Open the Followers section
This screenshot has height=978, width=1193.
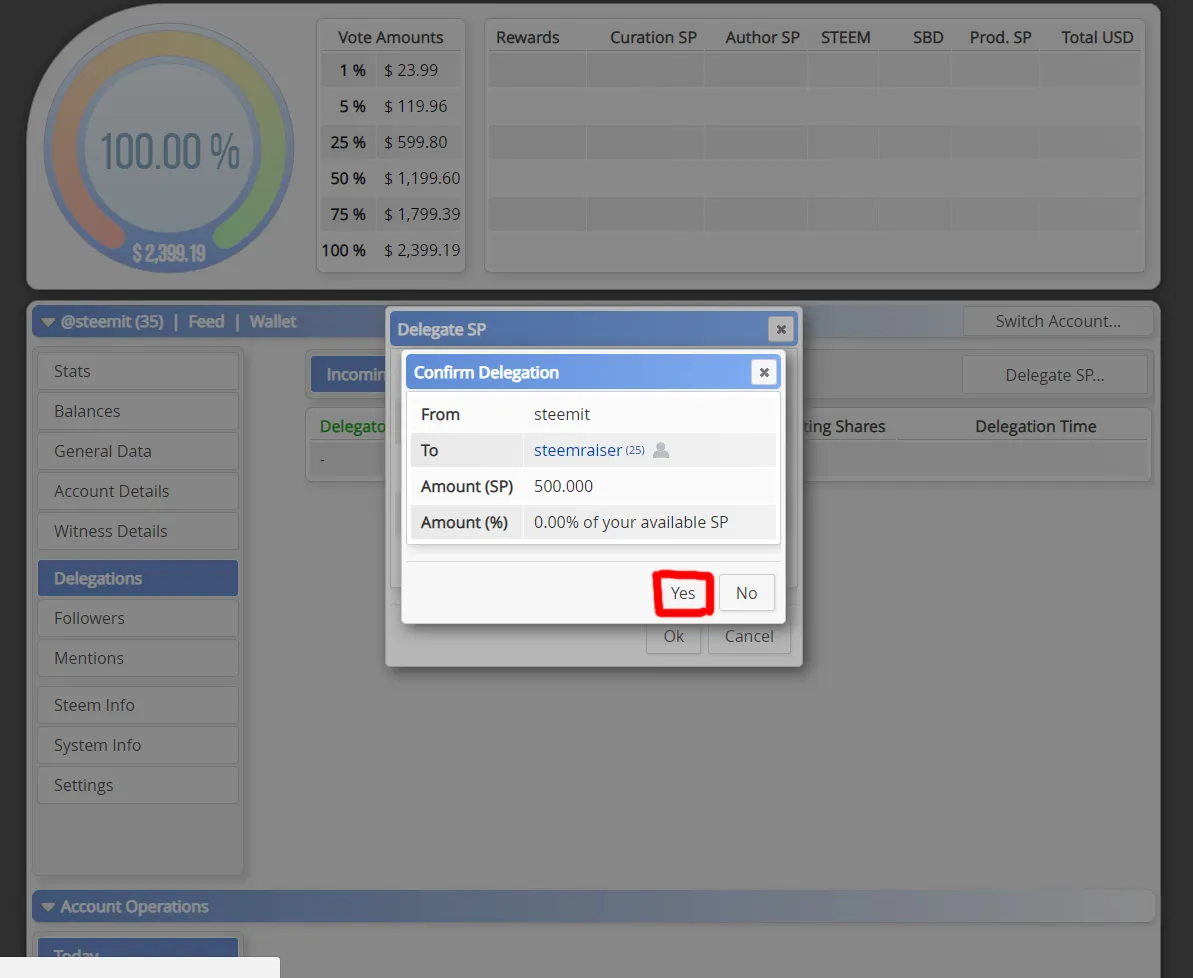138,618
